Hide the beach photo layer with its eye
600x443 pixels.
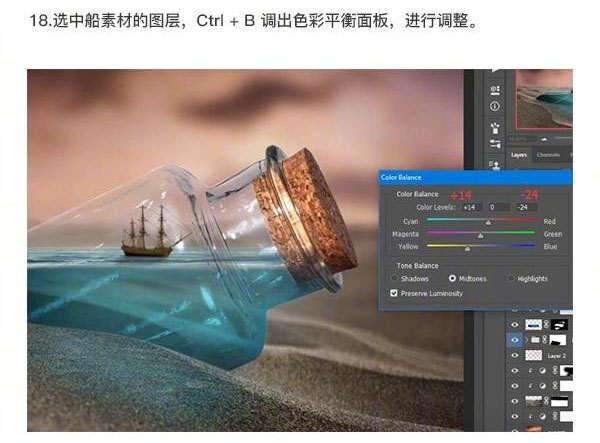(x=515, y=401)
